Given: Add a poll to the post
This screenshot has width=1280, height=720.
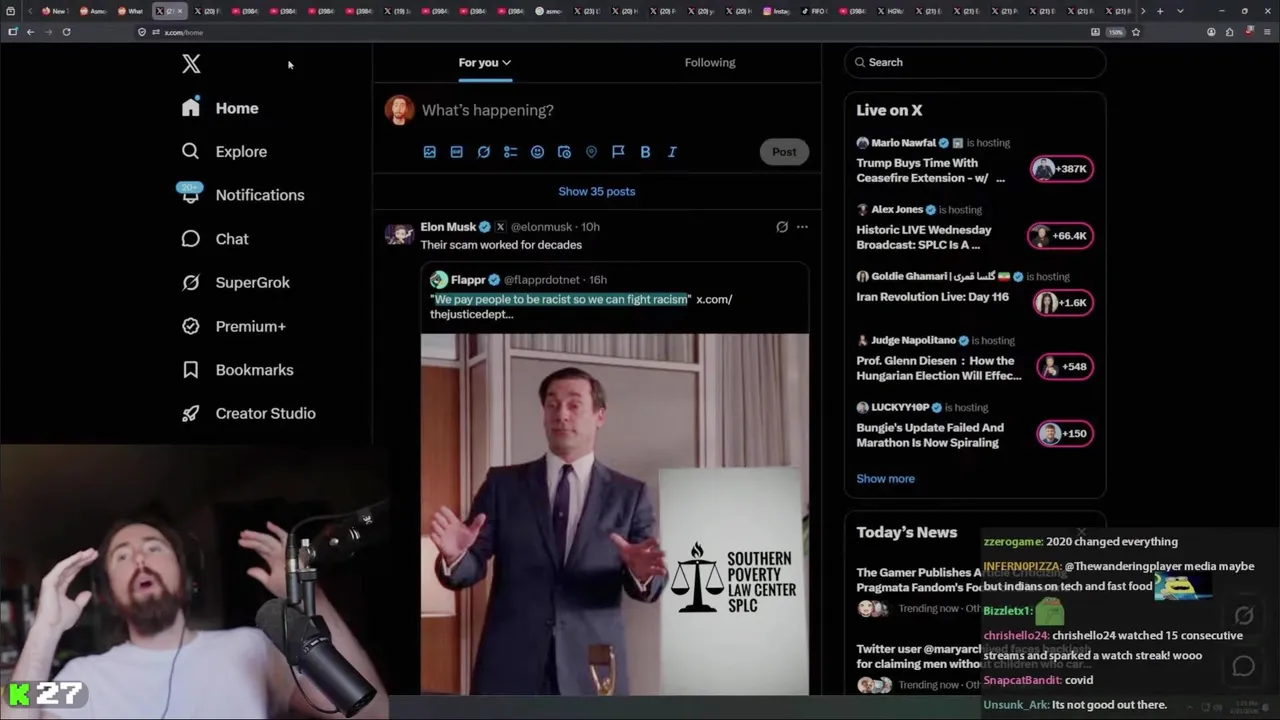Looking at the screenshot, I should click(x=510, y=152).
